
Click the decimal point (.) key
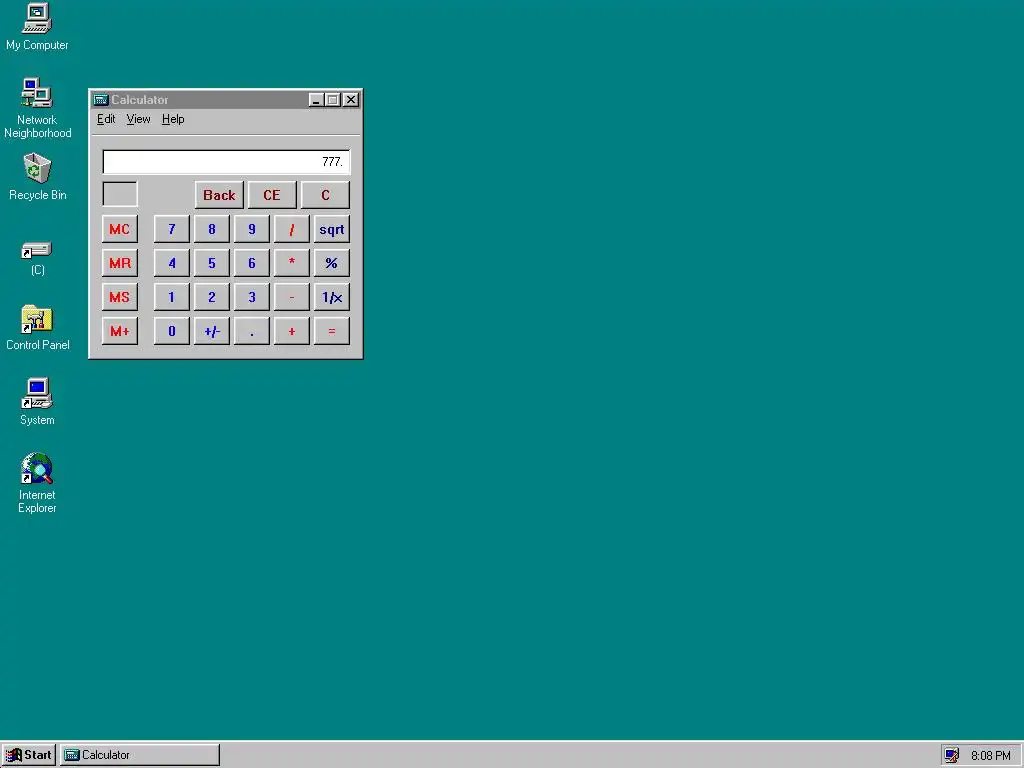click(x=251, y=331)
